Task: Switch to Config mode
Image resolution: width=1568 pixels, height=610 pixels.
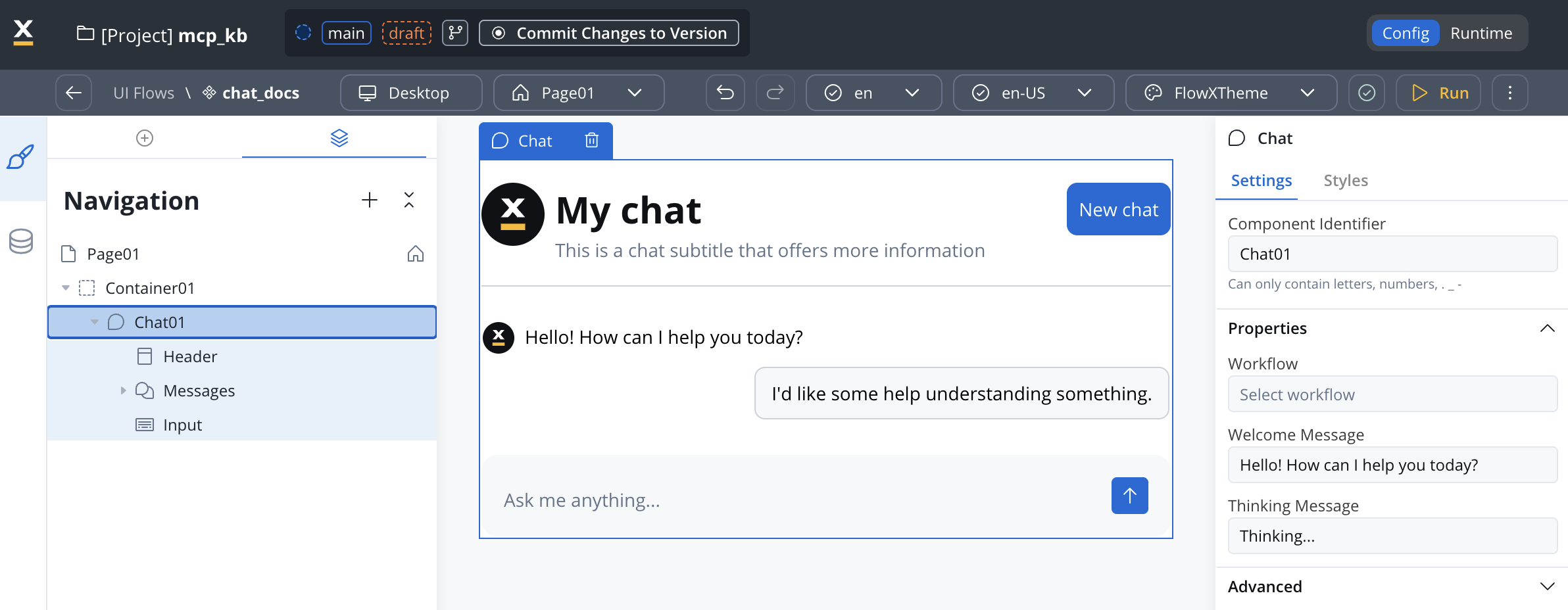Action: tap(1405, 33)
